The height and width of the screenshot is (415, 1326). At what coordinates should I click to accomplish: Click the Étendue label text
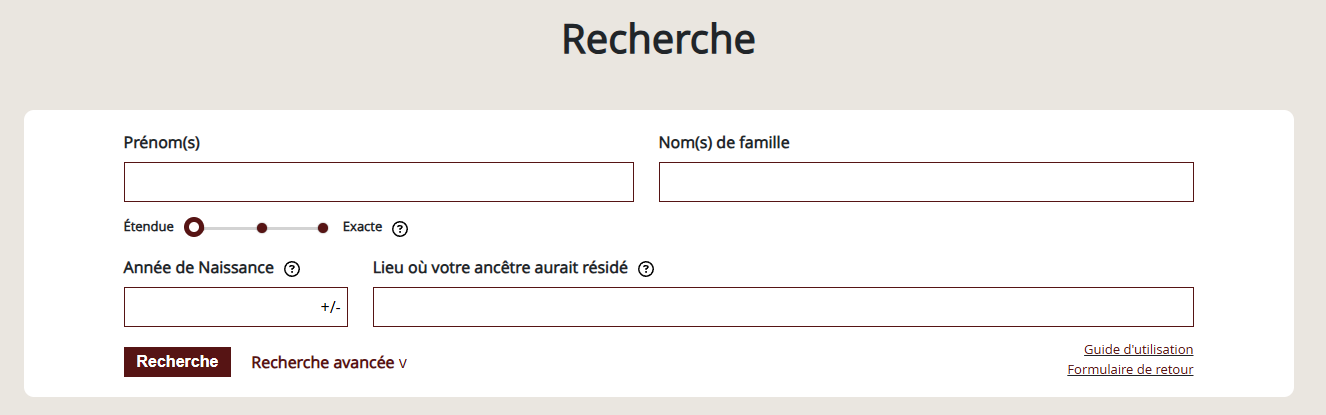pyautogui.click(x=149, y=227)
